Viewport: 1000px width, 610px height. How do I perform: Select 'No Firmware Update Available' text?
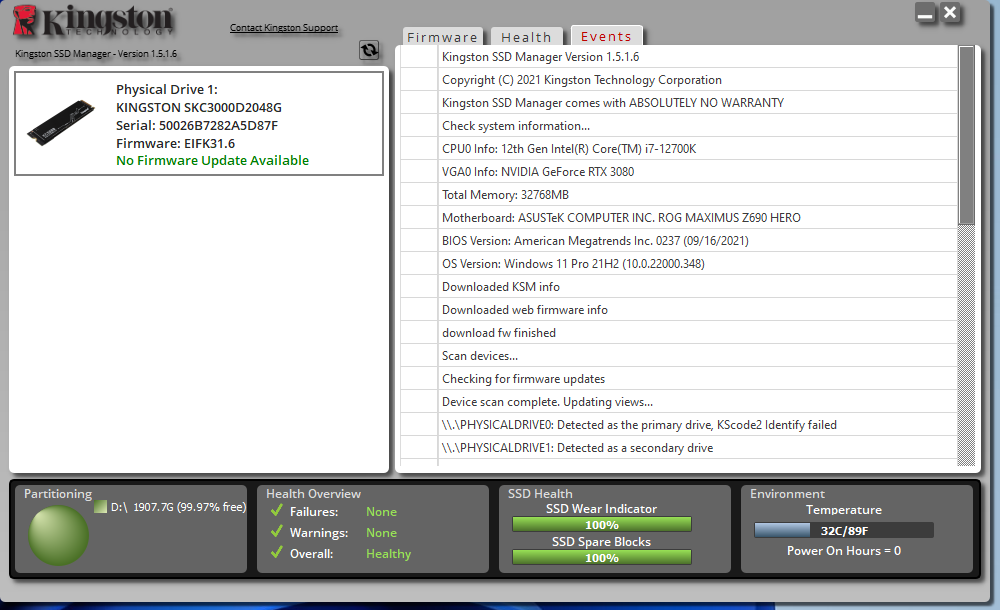click(x=212, y=161)
